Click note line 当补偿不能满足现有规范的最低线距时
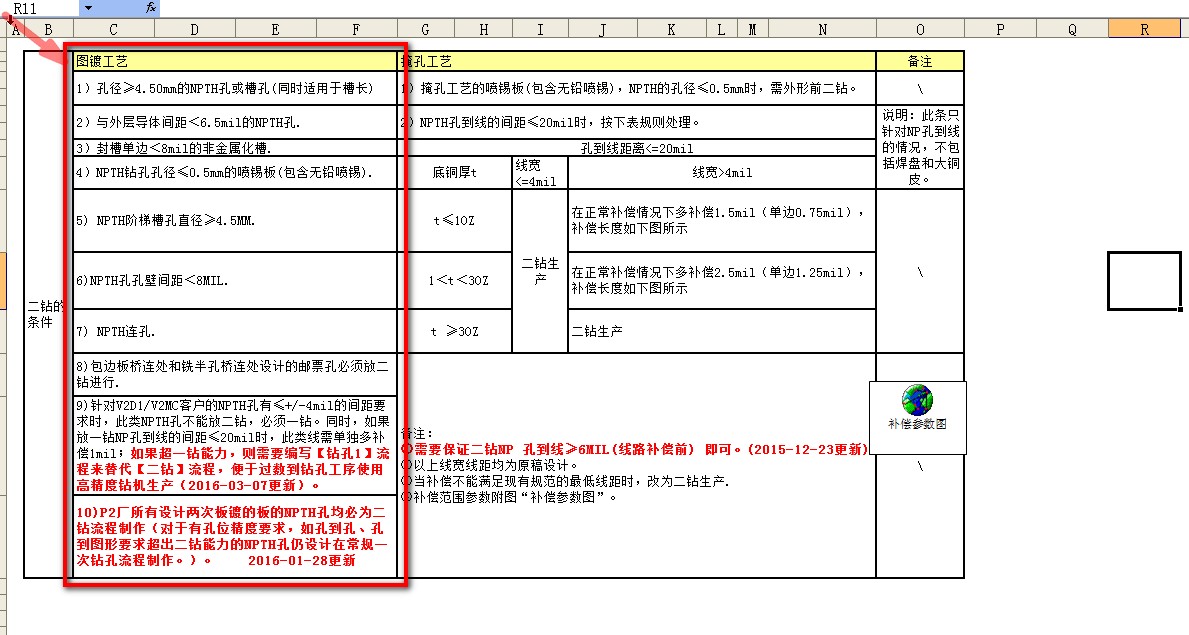Image resolution: width=1189 pixels, height=635 pixels. click(x=565, y=481)
